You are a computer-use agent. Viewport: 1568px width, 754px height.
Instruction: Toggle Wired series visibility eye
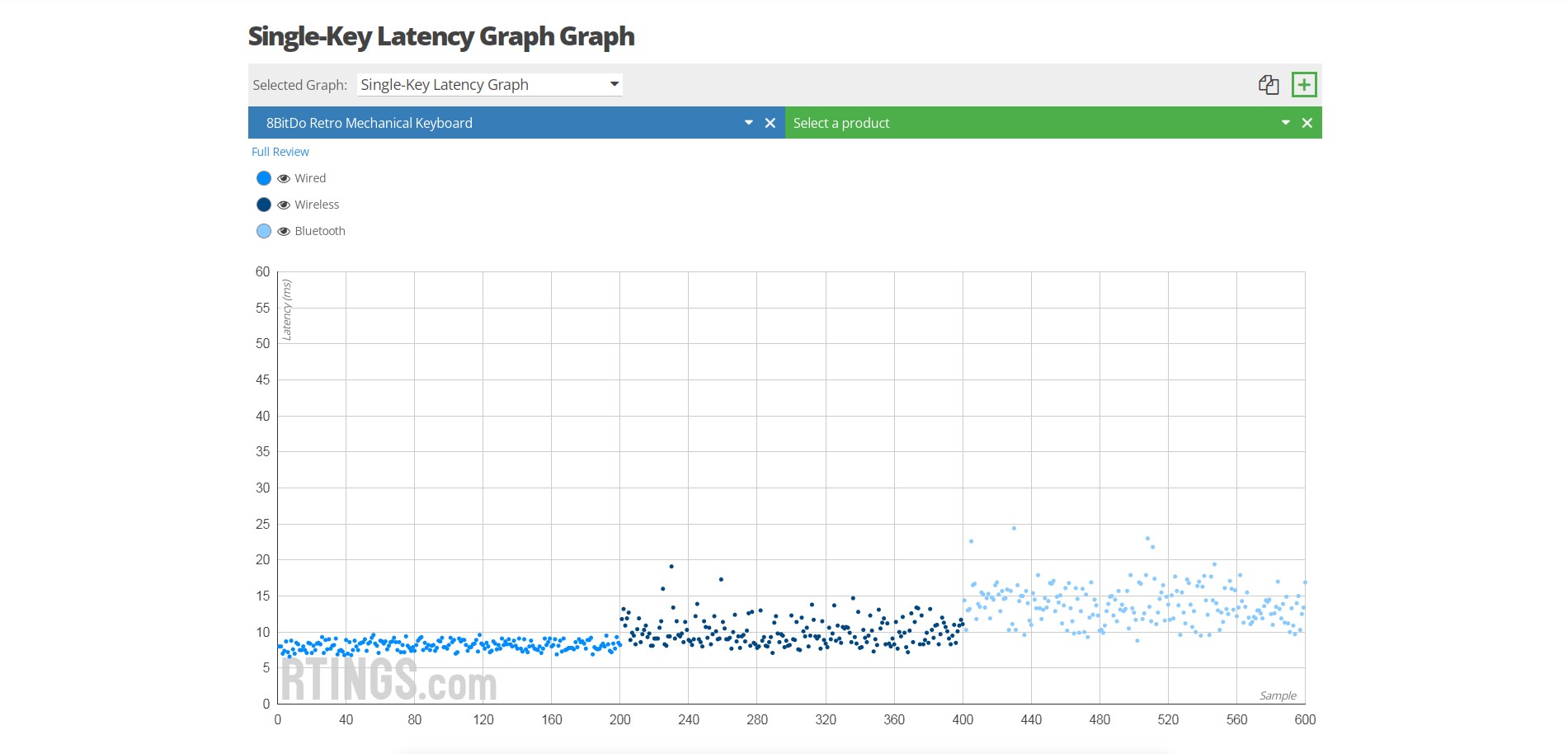[284, 178]
